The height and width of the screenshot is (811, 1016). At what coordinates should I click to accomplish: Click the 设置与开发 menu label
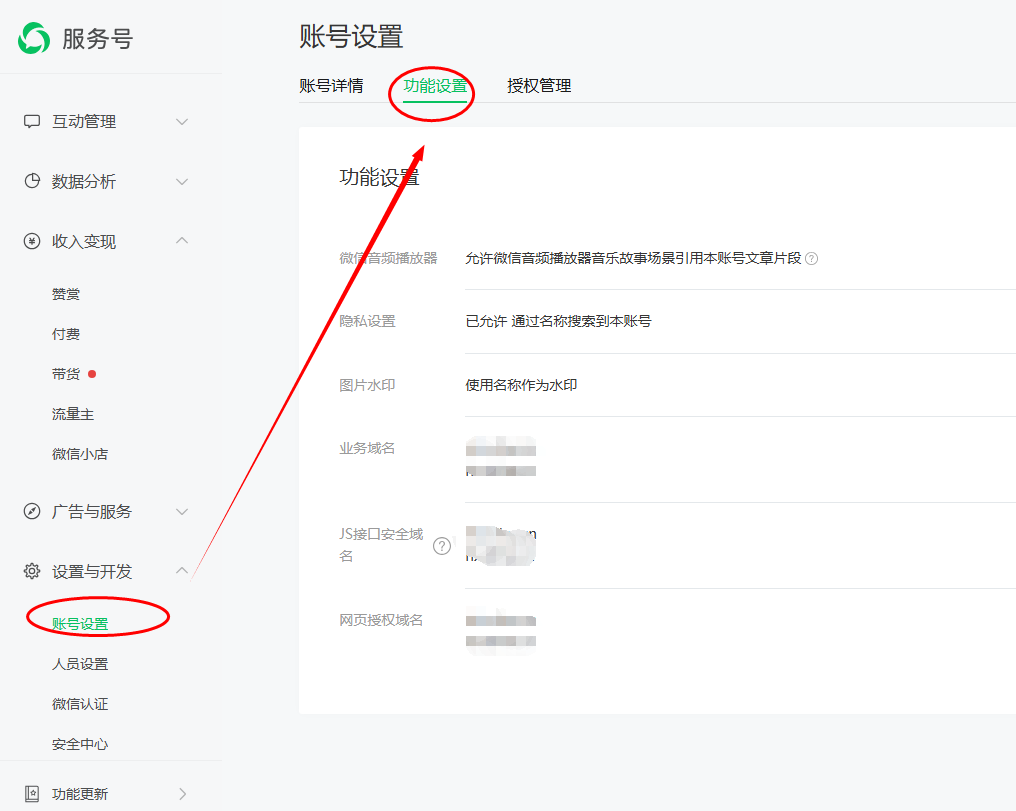pos(91,571)
